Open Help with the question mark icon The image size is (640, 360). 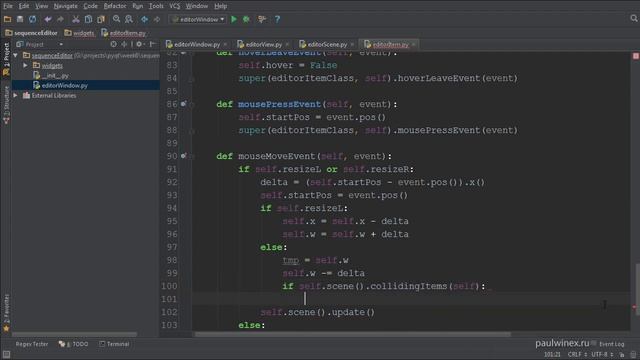[277, 19]
